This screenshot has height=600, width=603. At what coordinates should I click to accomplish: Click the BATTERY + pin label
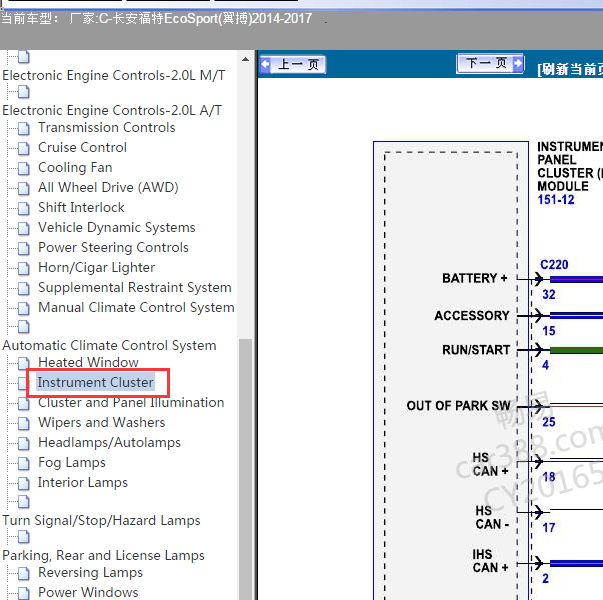(x=475, y=278)
